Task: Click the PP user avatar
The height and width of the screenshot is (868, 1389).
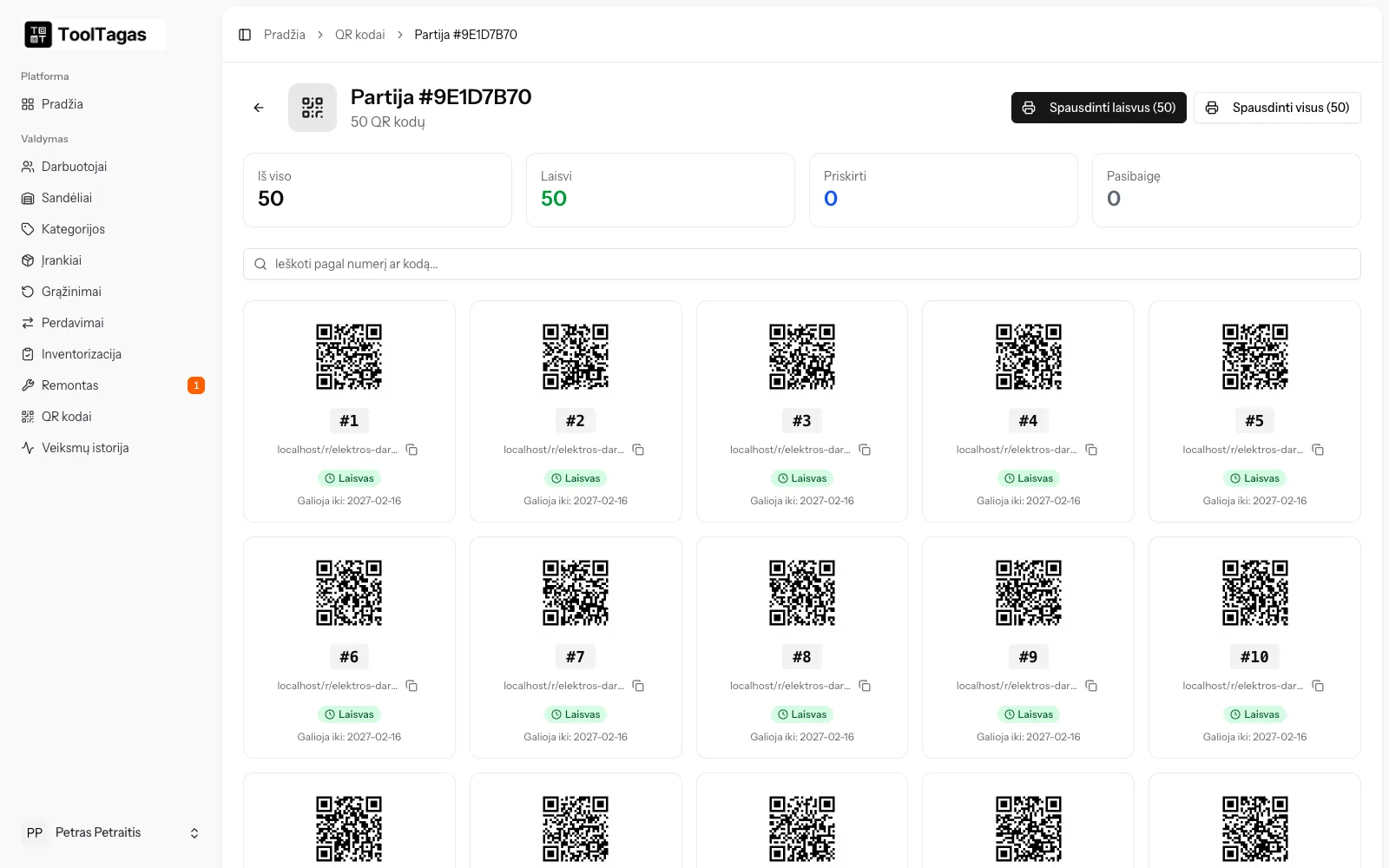Action: [35, 832]
